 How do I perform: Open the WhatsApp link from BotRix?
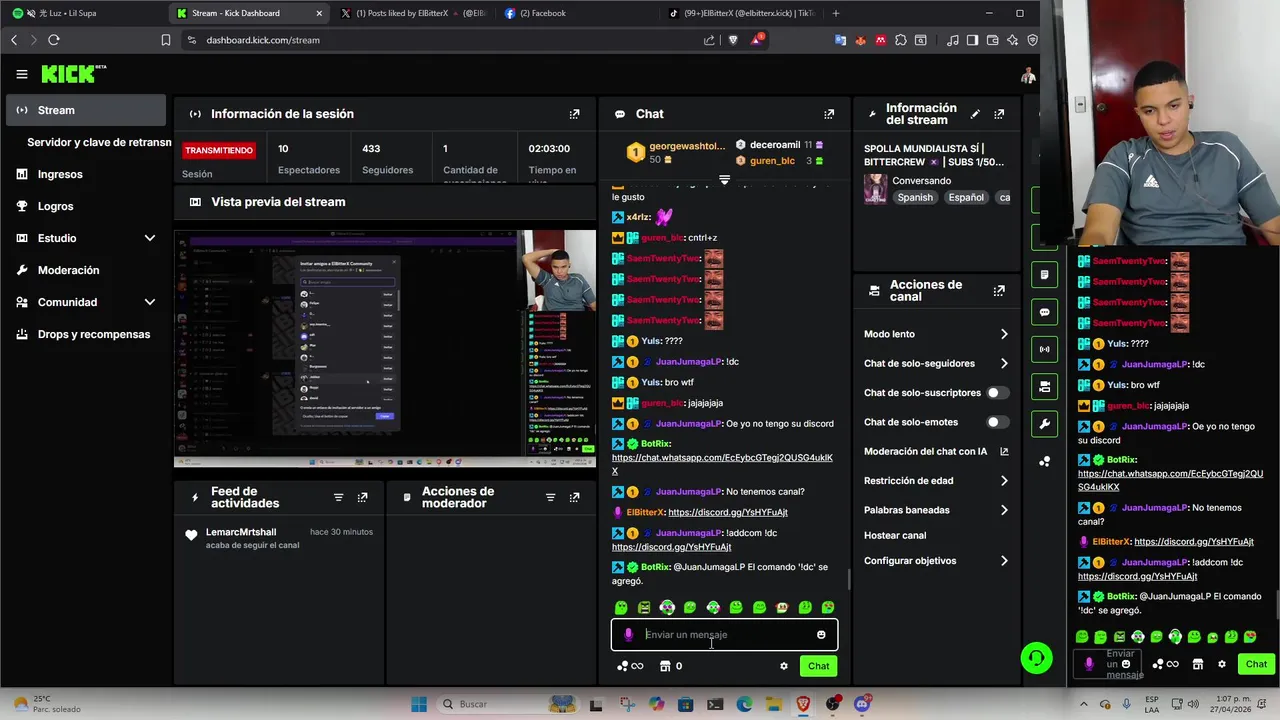pos(722,464)
